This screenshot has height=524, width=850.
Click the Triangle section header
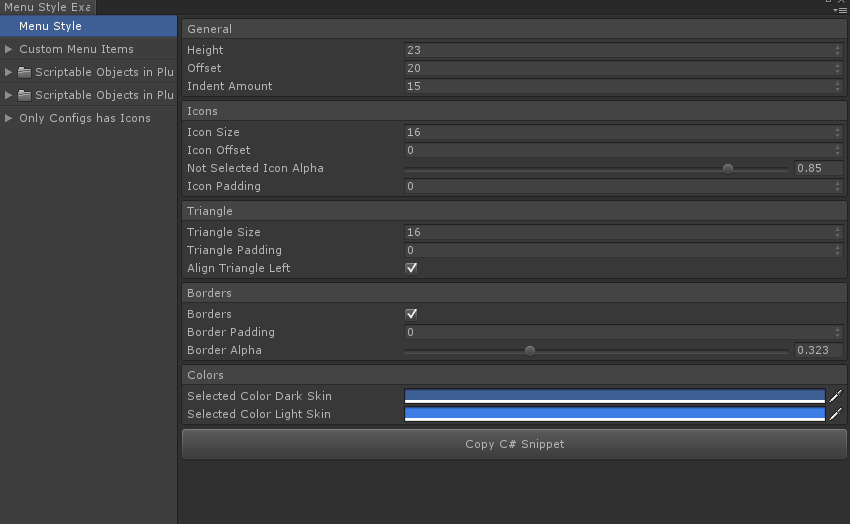pos(514,211)
